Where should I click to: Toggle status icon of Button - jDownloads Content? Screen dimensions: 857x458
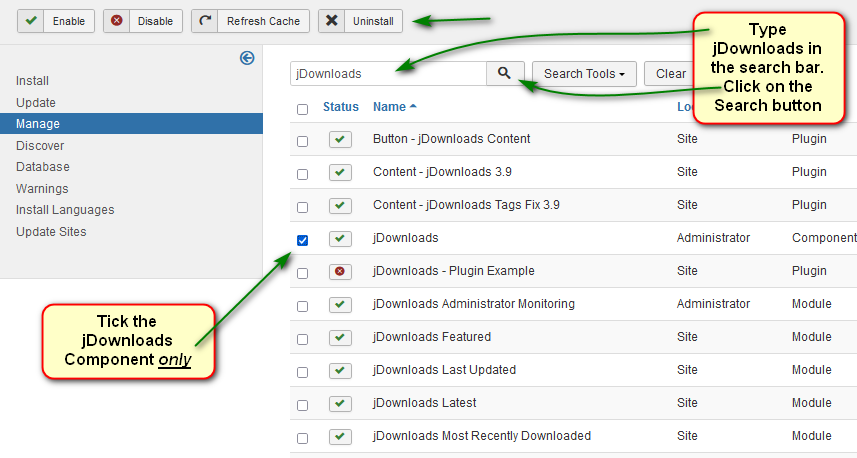click(x=340, y=139)
